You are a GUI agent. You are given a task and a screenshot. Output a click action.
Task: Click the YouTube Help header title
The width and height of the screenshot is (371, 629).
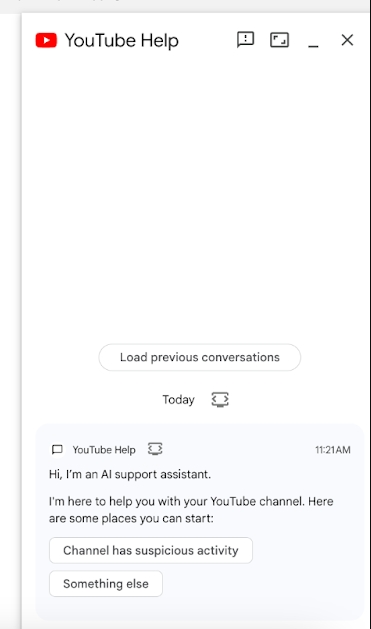pos(122,41)
